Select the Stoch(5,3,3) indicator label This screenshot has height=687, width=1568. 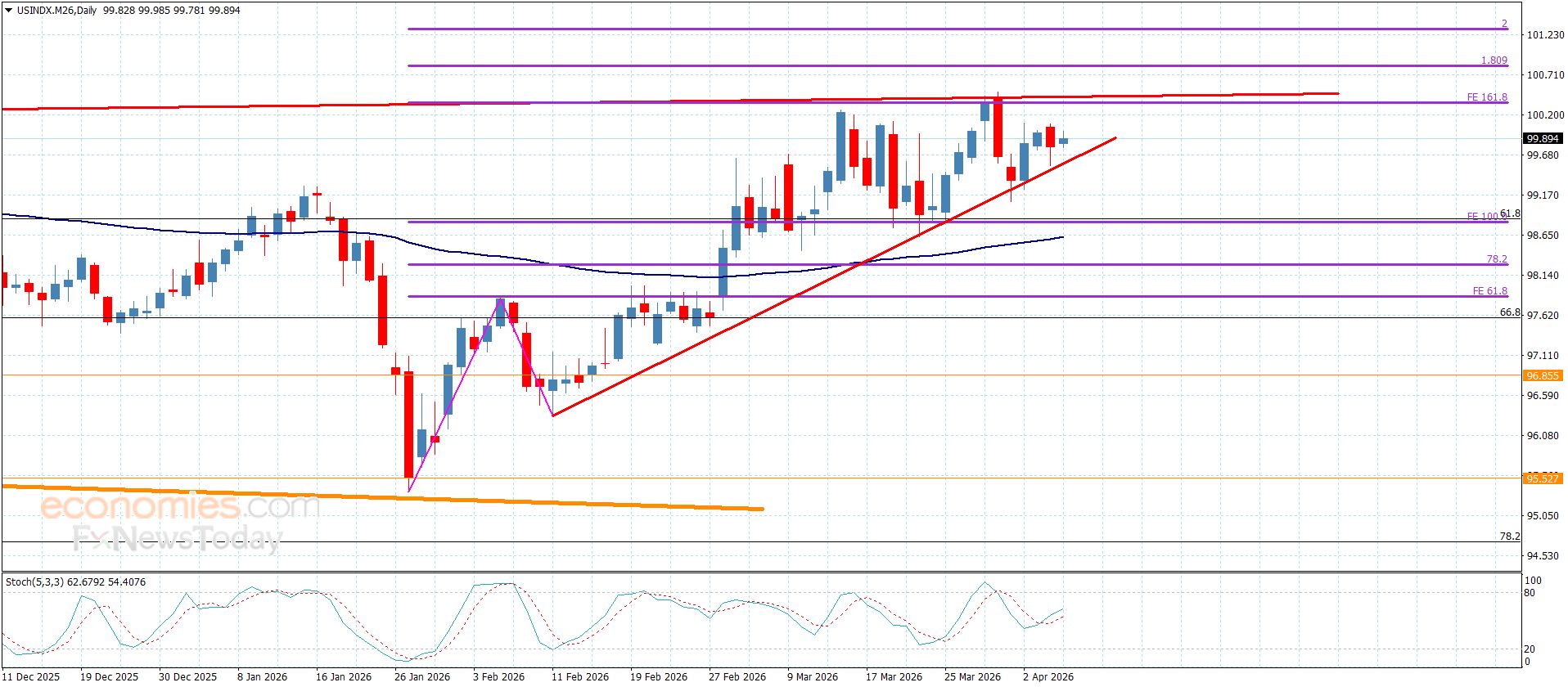pyautogui.click(x=75, y=582)
